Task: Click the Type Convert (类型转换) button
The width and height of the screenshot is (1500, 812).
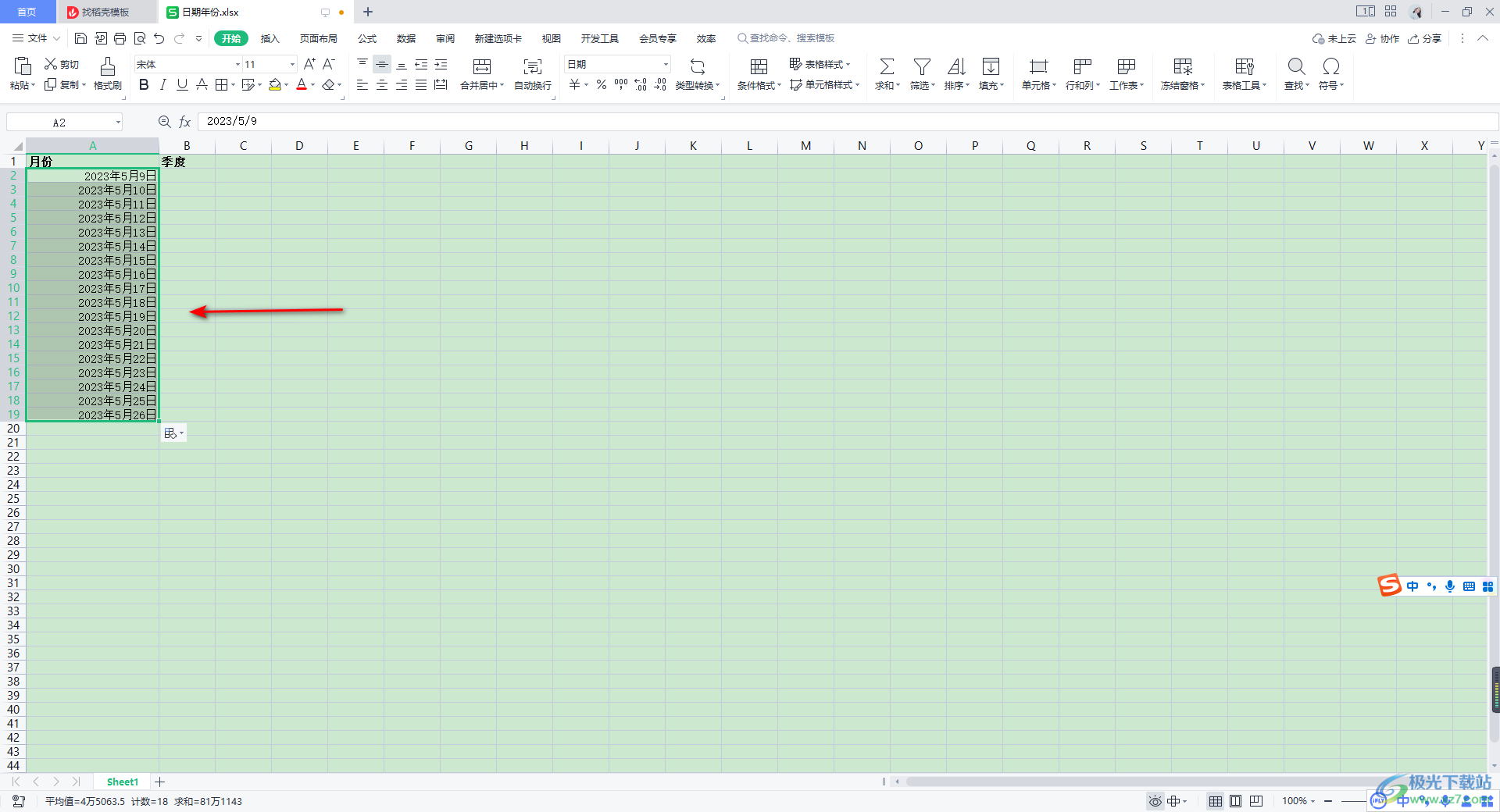Action: pyautogui.click(x=698, y=75)
